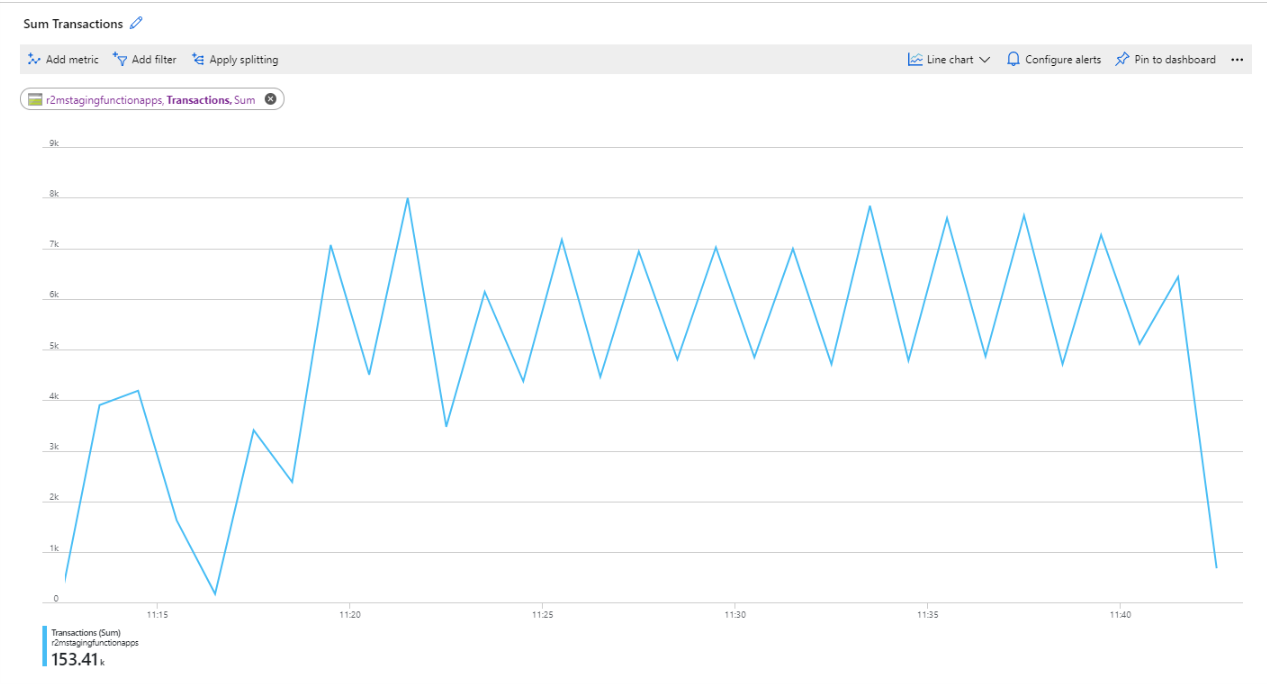Viewport: 1267px width, 684px height.
Task: Edit the Sum Transactions chart title
Action: [x=137, y=23]
